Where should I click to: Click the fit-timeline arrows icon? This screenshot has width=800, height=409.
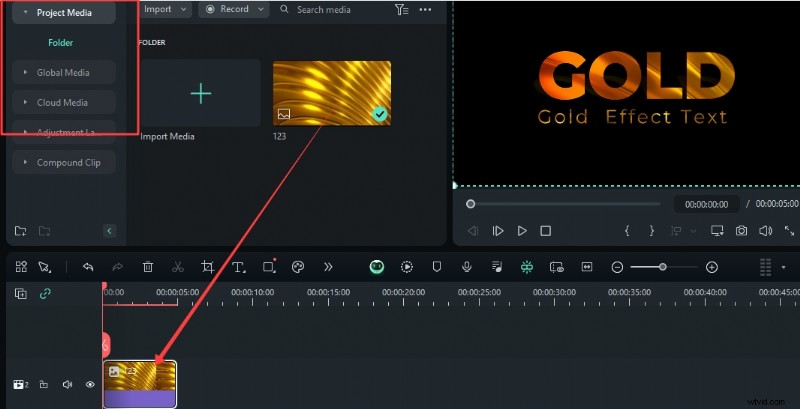click(x=587, y=267)
